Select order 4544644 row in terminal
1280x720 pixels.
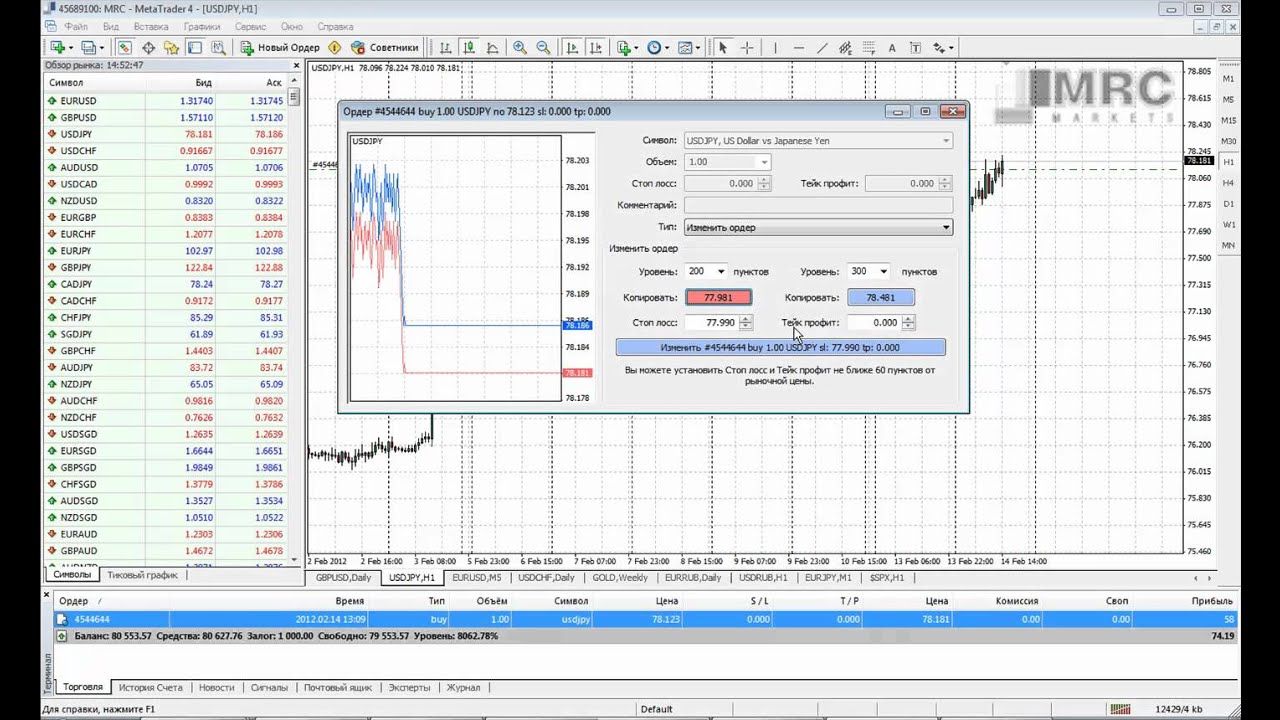click(x=646, y=619)
